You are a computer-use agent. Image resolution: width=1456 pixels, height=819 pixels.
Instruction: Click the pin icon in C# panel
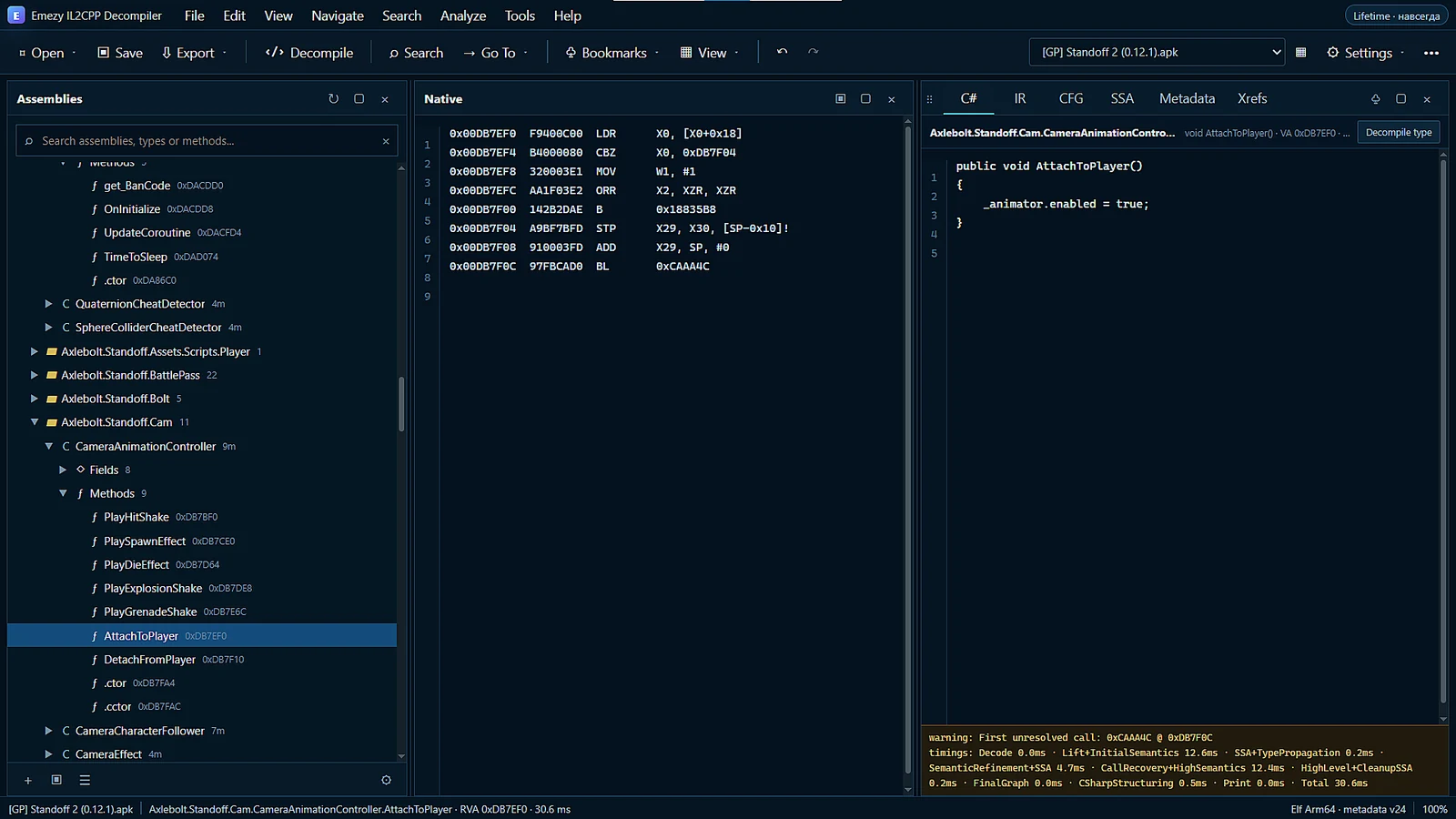pyautogui.click(x=1375, y=99)
